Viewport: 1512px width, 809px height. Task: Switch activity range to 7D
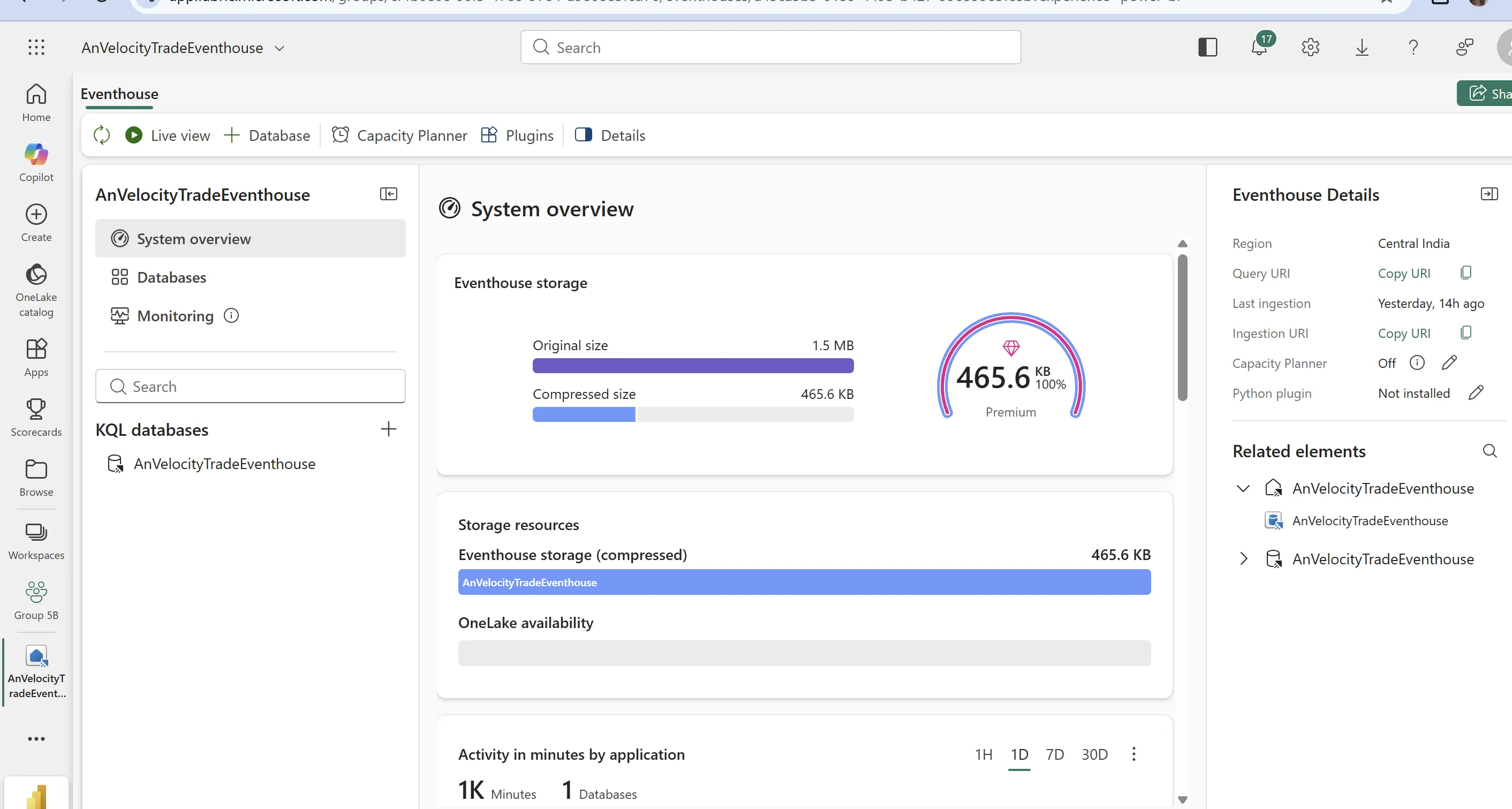point(1055,754)
